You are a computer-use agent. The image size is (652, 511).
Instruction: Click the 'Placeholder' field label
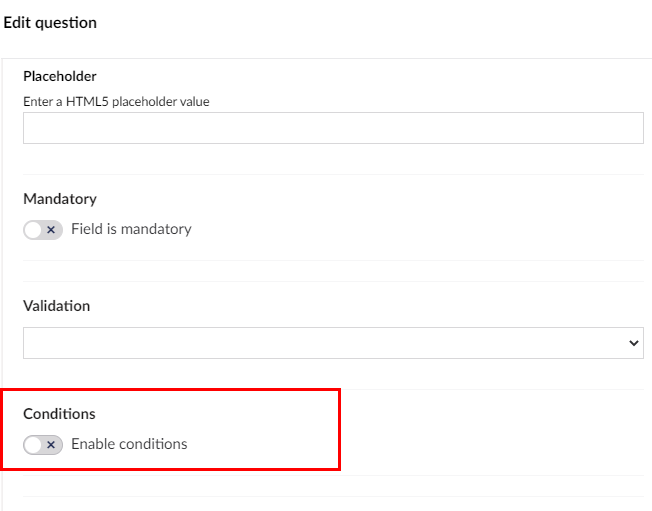[60, 76]
